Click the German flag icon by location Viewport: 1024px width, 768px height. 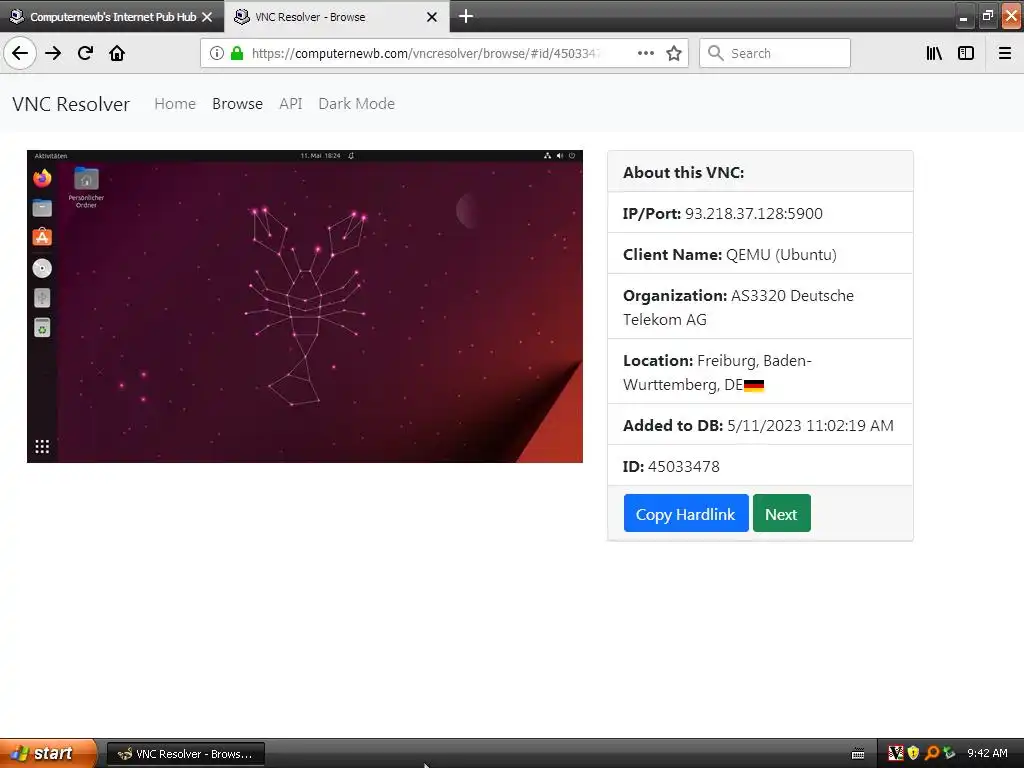pyautogui.click(x=754, y=385)
